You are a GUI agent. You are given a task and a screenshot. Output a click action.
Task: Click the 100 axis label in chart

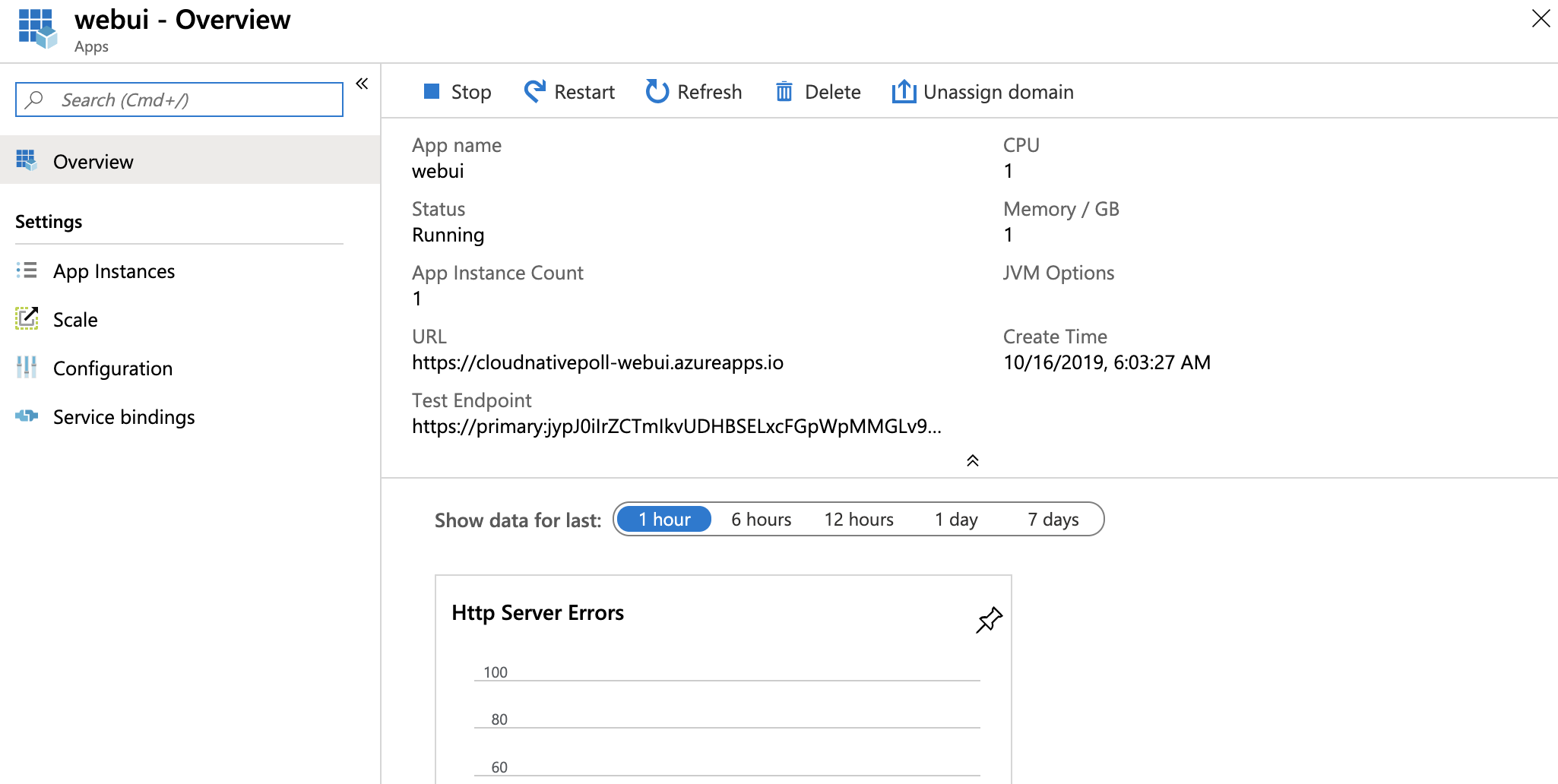[x=496, y=672]
